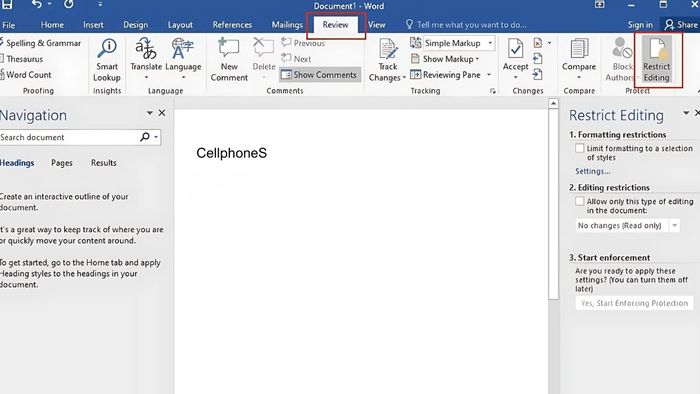Open Simple Markup display dropdown
The height and width of the screenshot is (394, 700).
coord(459,43)
